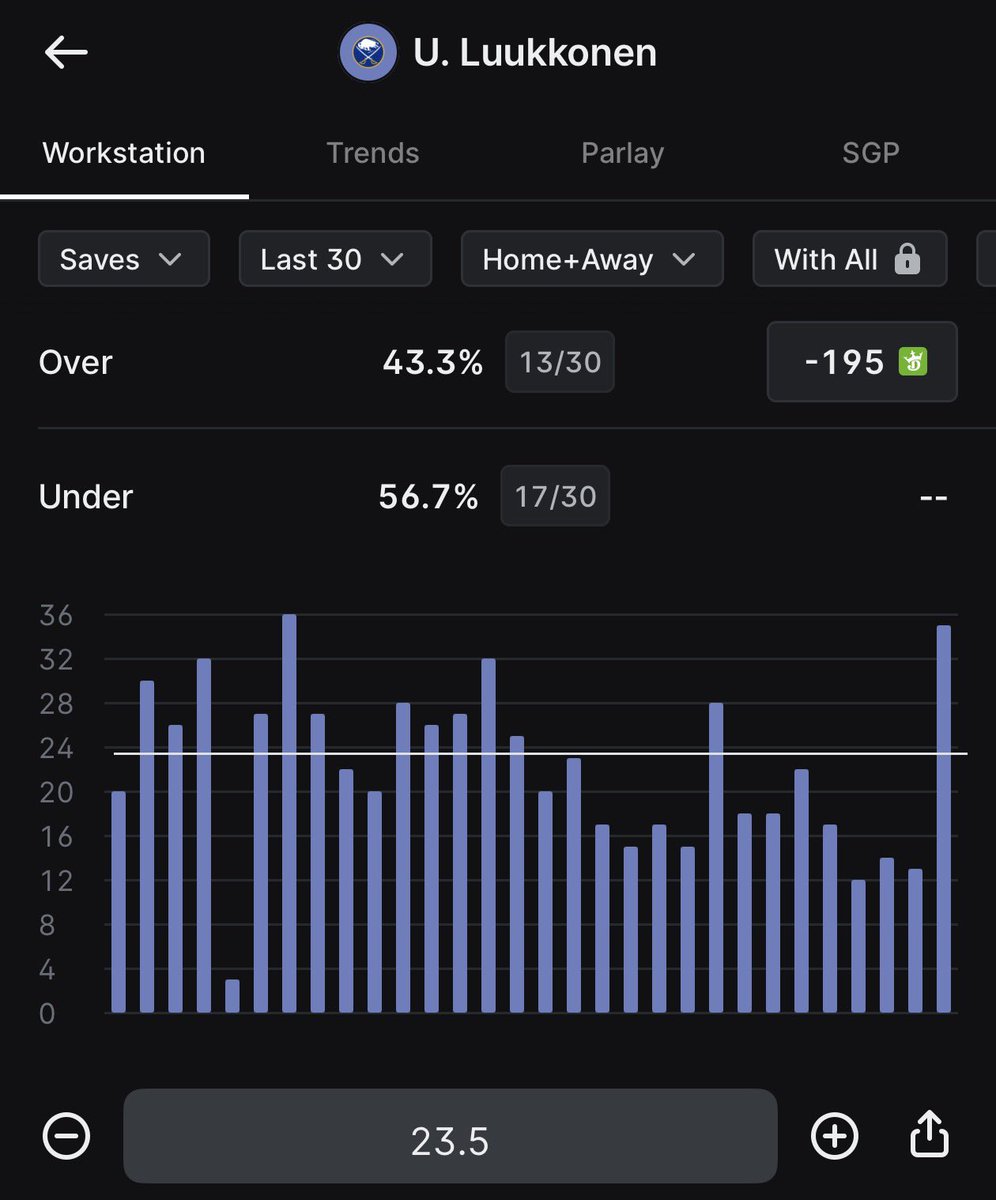Open the Saves stat dropdown

[x=124, y=259]
